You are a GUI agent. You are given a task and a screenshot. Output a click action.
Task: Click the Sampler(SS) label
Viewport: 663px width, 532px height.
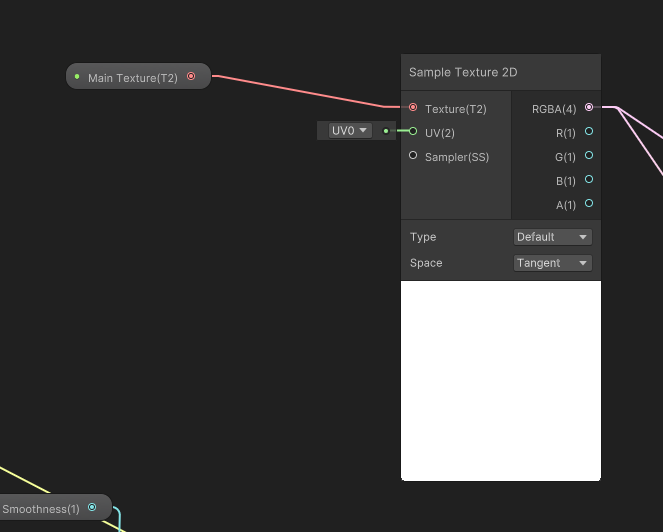pyautogui.click(x=457, y=157)
